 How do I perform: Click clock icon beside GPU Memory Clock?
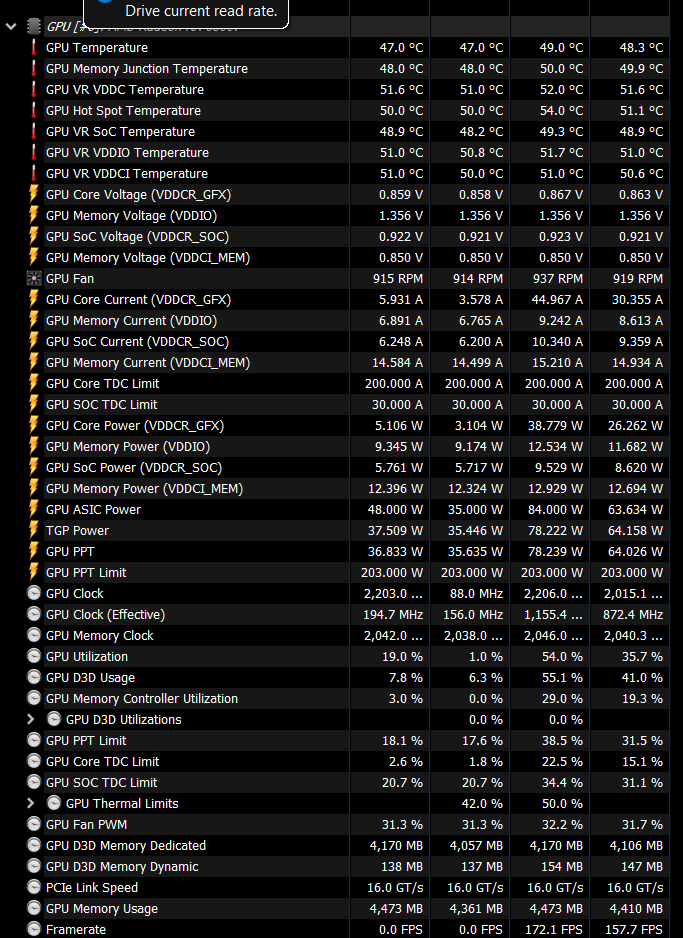(x=34, y=635)
